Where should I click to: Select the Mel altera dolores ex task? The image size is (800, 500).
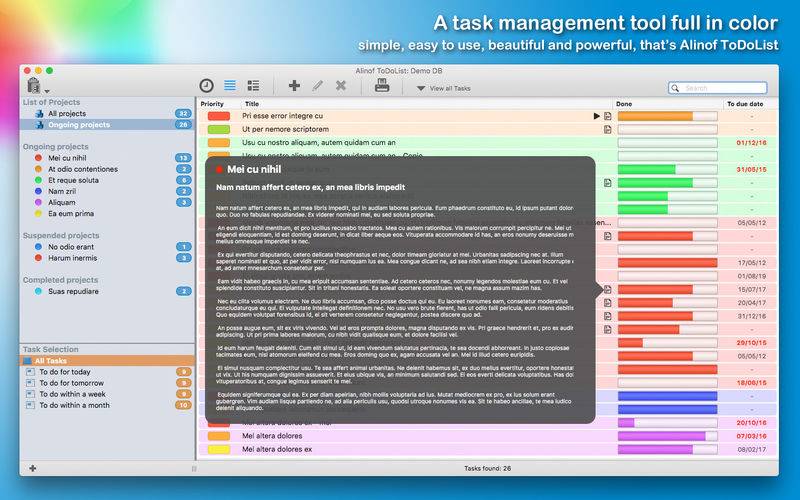pos(487,449)
